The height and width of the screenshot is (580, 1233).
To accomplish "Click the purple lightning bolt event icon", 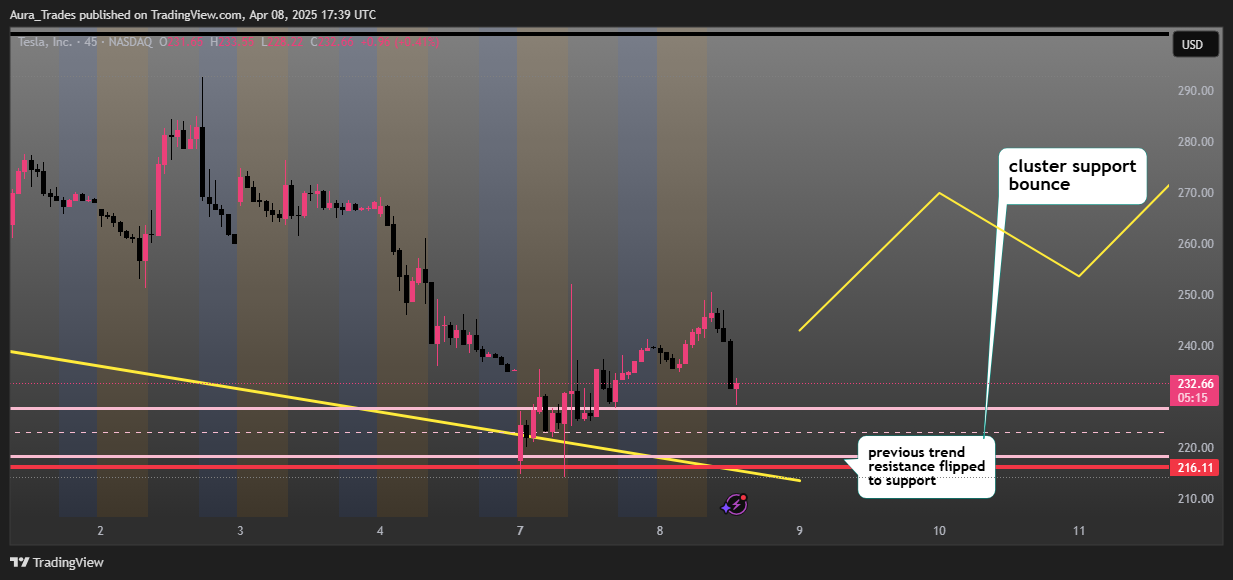I will [737, 505].
